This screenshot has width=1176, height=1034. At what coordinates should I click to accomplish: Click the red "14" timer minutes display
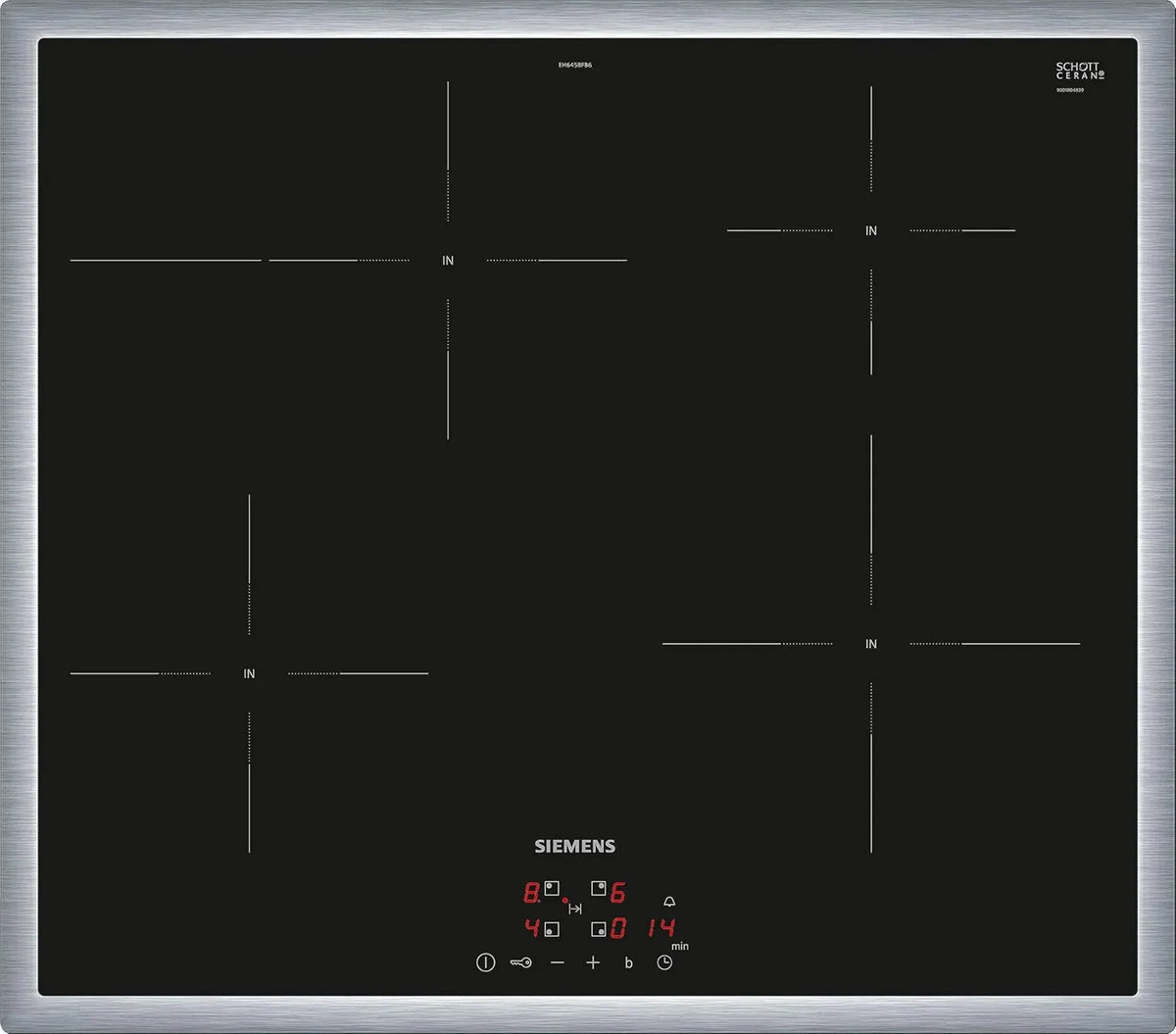click(x=661, y=927)
